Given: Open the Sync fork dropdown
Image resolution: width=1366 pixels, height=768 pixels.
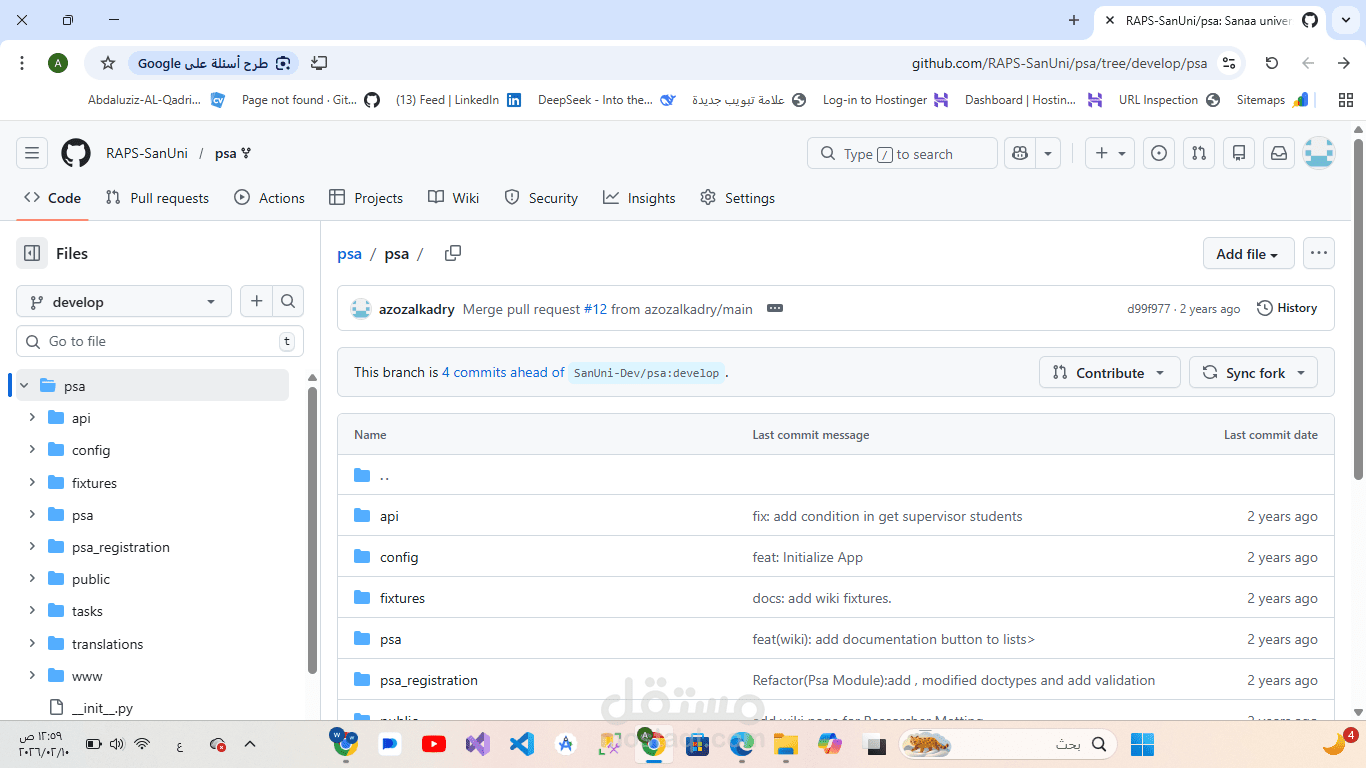Looking at the screenshot, I should pos(1254,372).
